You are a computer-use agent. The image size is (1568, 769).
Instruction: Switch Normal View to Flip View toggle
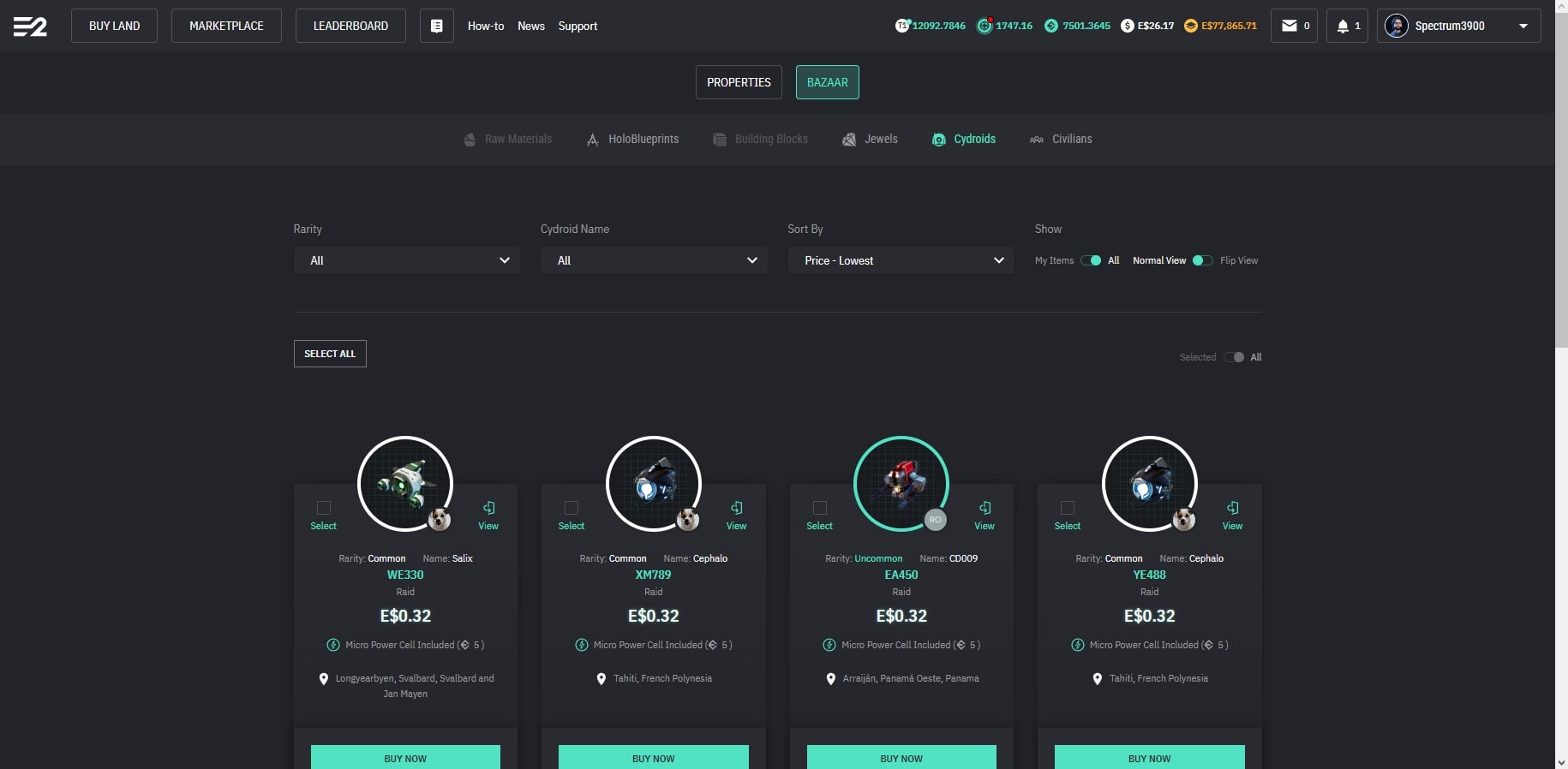pyautogui.click(x=1202, y=260)
